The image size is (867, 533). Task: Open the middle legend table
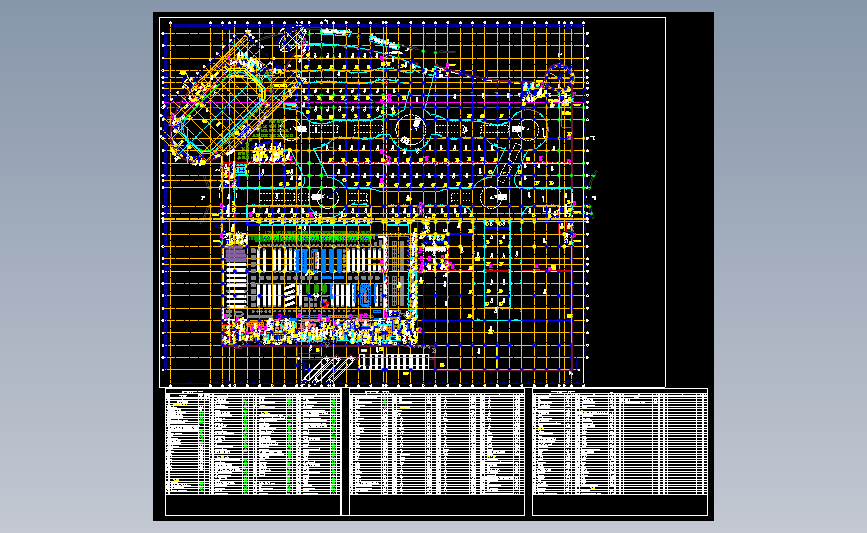437,451
